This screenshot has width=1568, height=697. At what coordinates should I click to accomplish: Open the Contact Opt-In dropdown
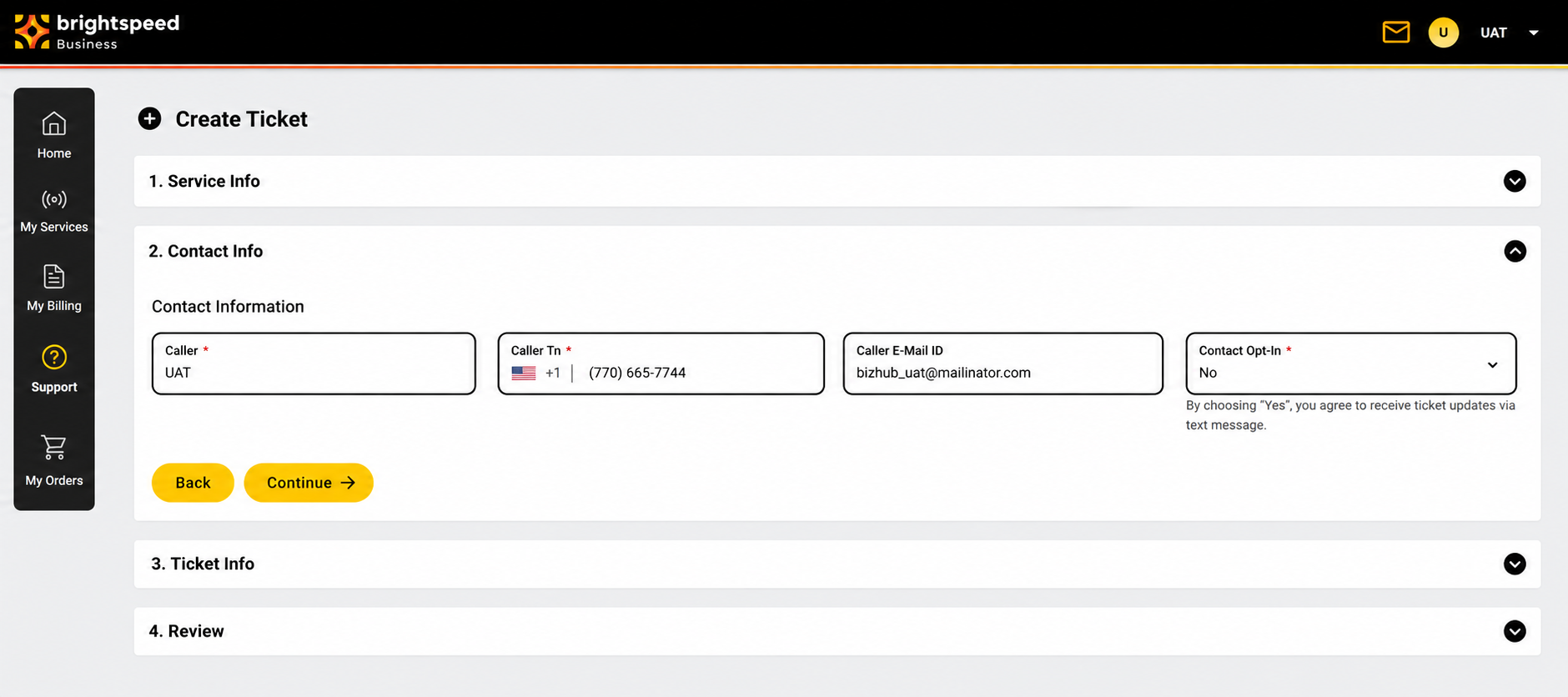tap(1350, 364)
